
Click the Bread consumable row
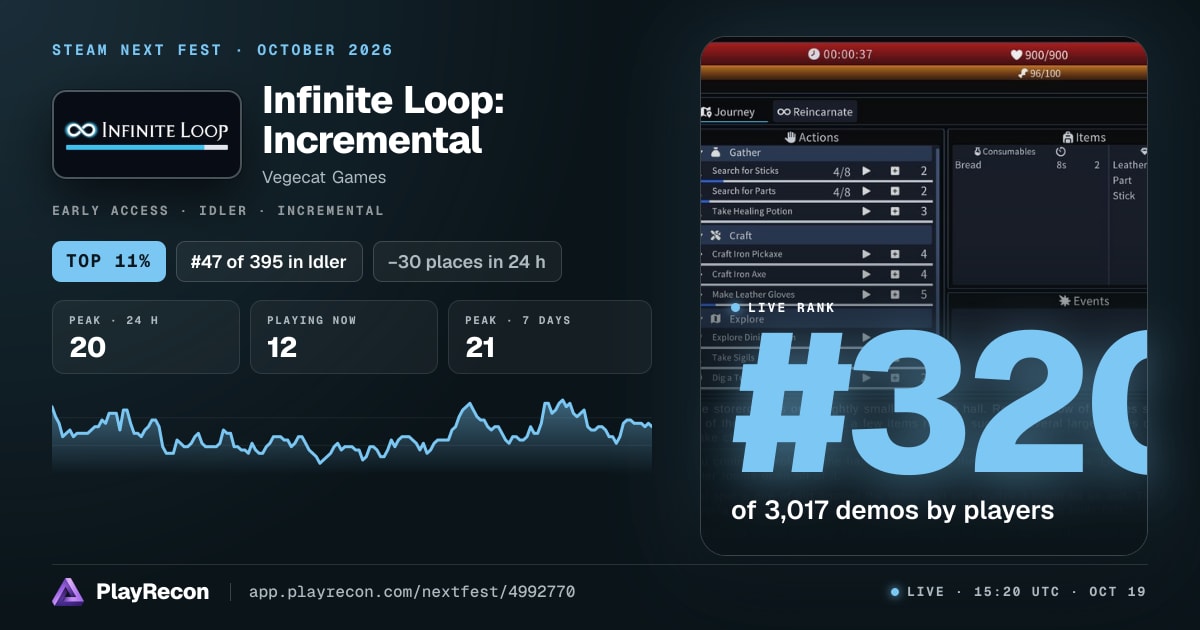pyautogui.click(x=1028, y=165)
